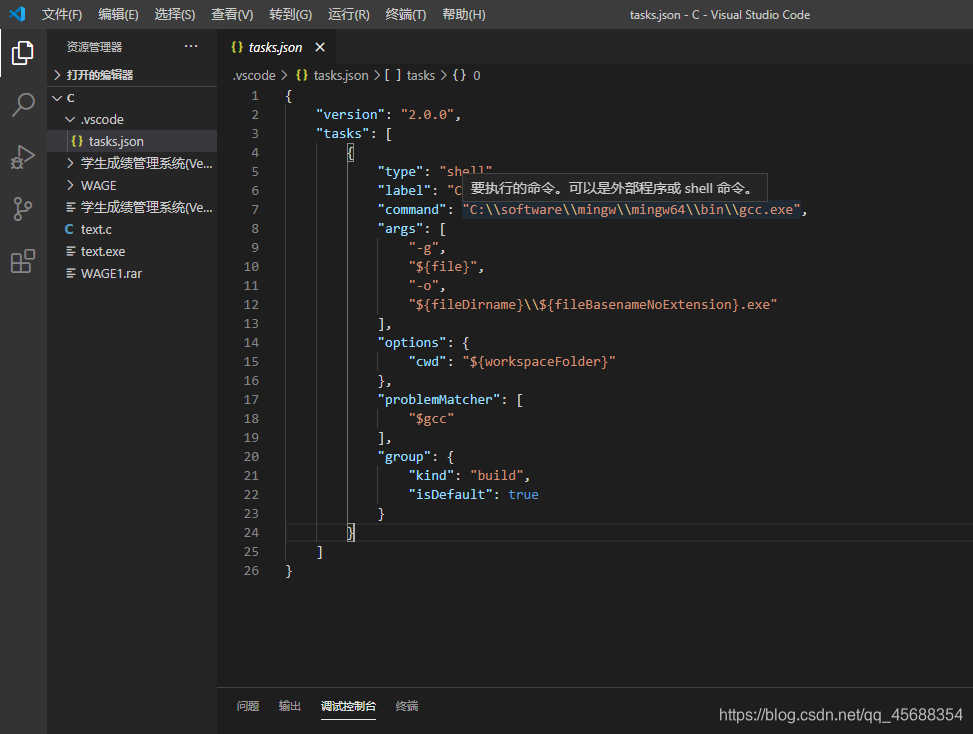Click the gcc.exe path string
This screenshot has width=973, height=734.
click(632, 210)
